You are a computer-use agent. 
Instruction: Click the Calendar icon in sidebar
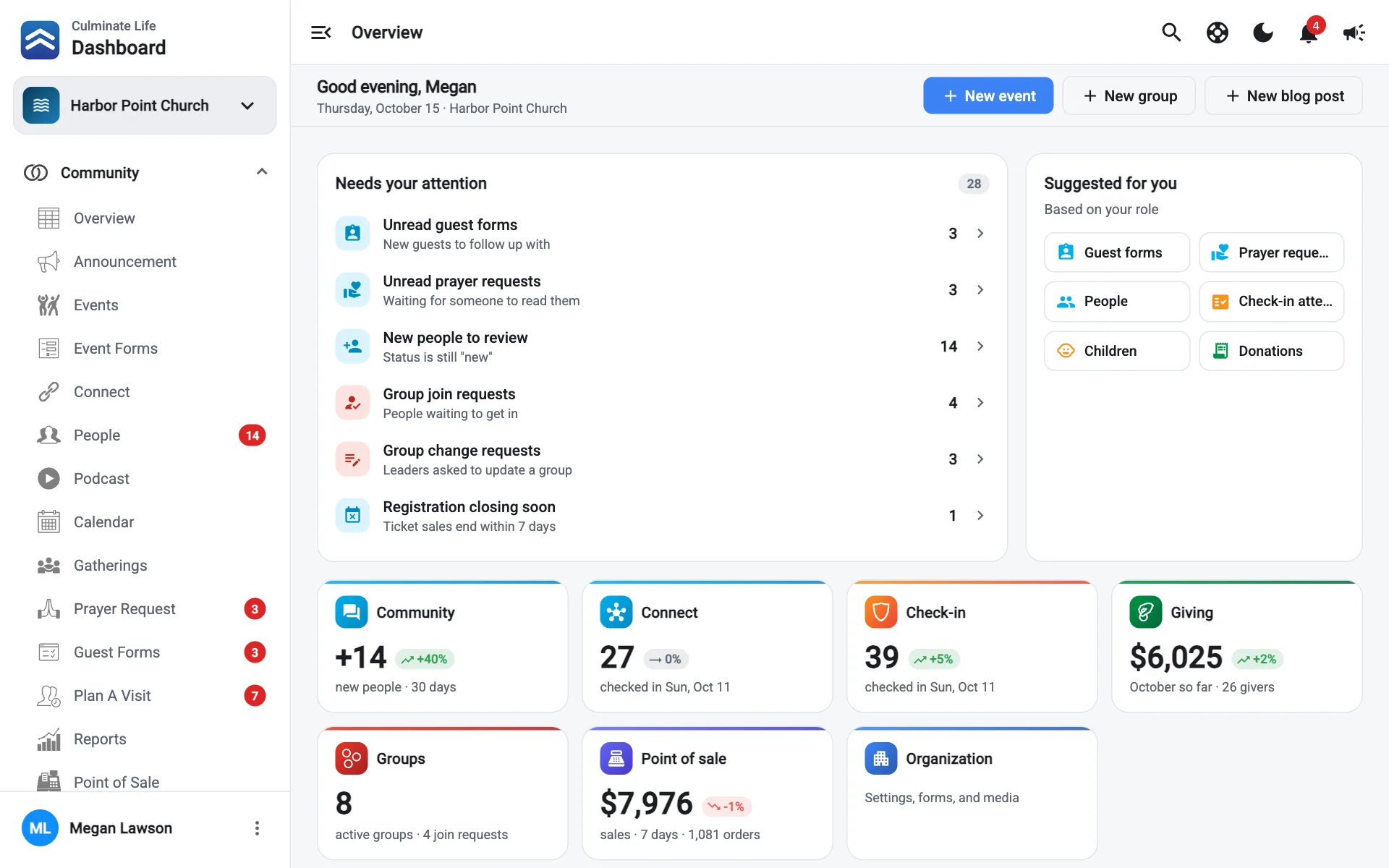pos(48,522)
